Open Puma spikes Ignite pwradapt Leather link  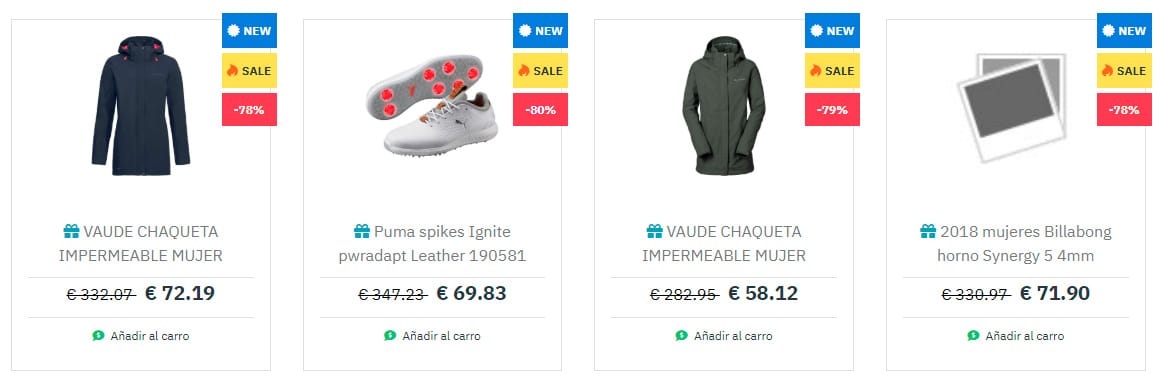click(x=432, y=243)
